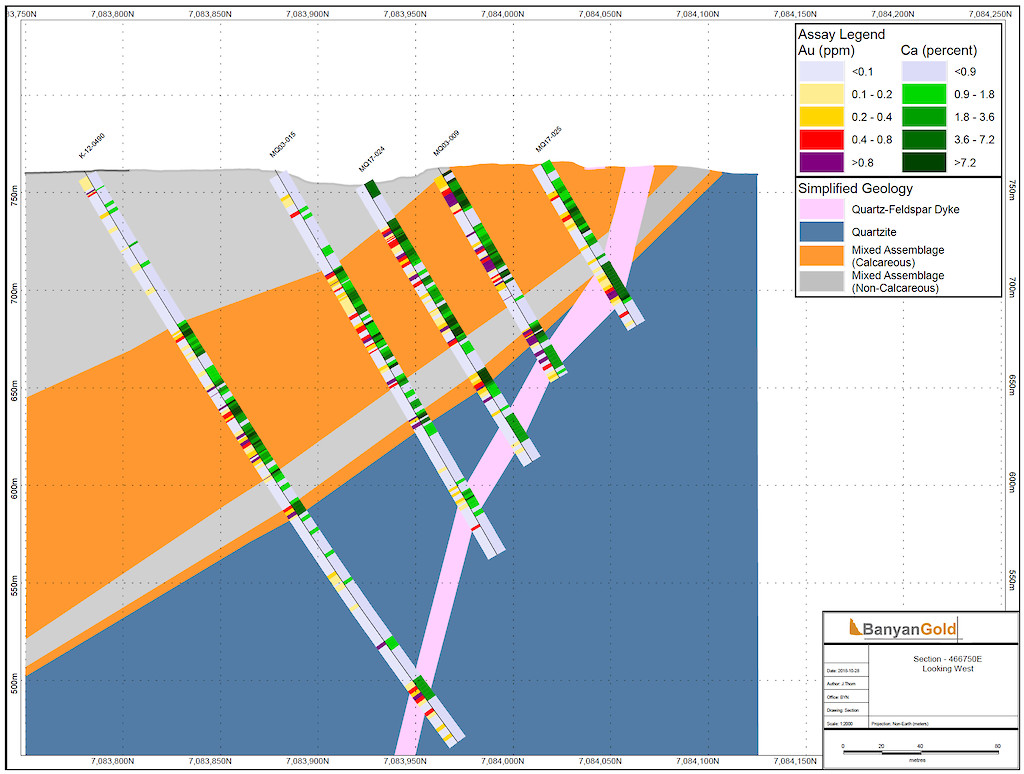
Task: Click the grey Non-Calcareous legend swatch
Action: tap(821, 280)
